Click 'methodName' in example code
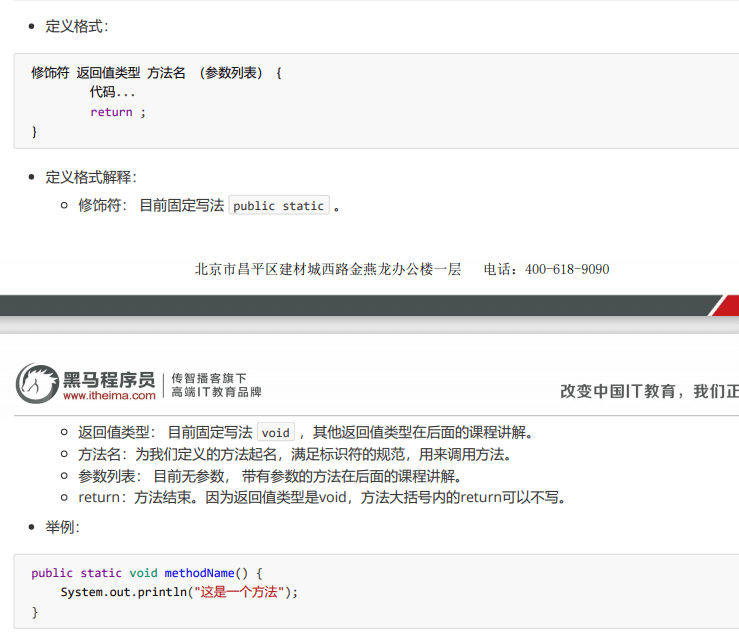 199,573
